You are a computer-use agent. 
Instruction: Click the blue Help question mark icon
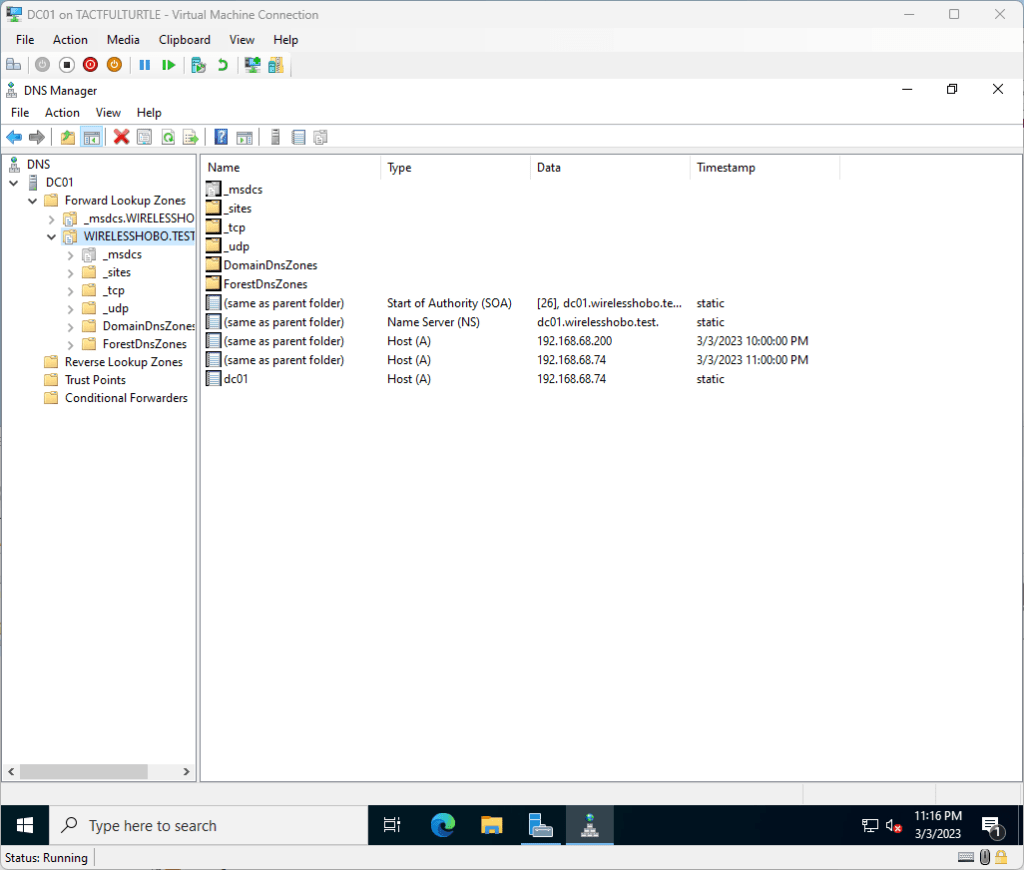pyautogui.click(x=221, y=137)
